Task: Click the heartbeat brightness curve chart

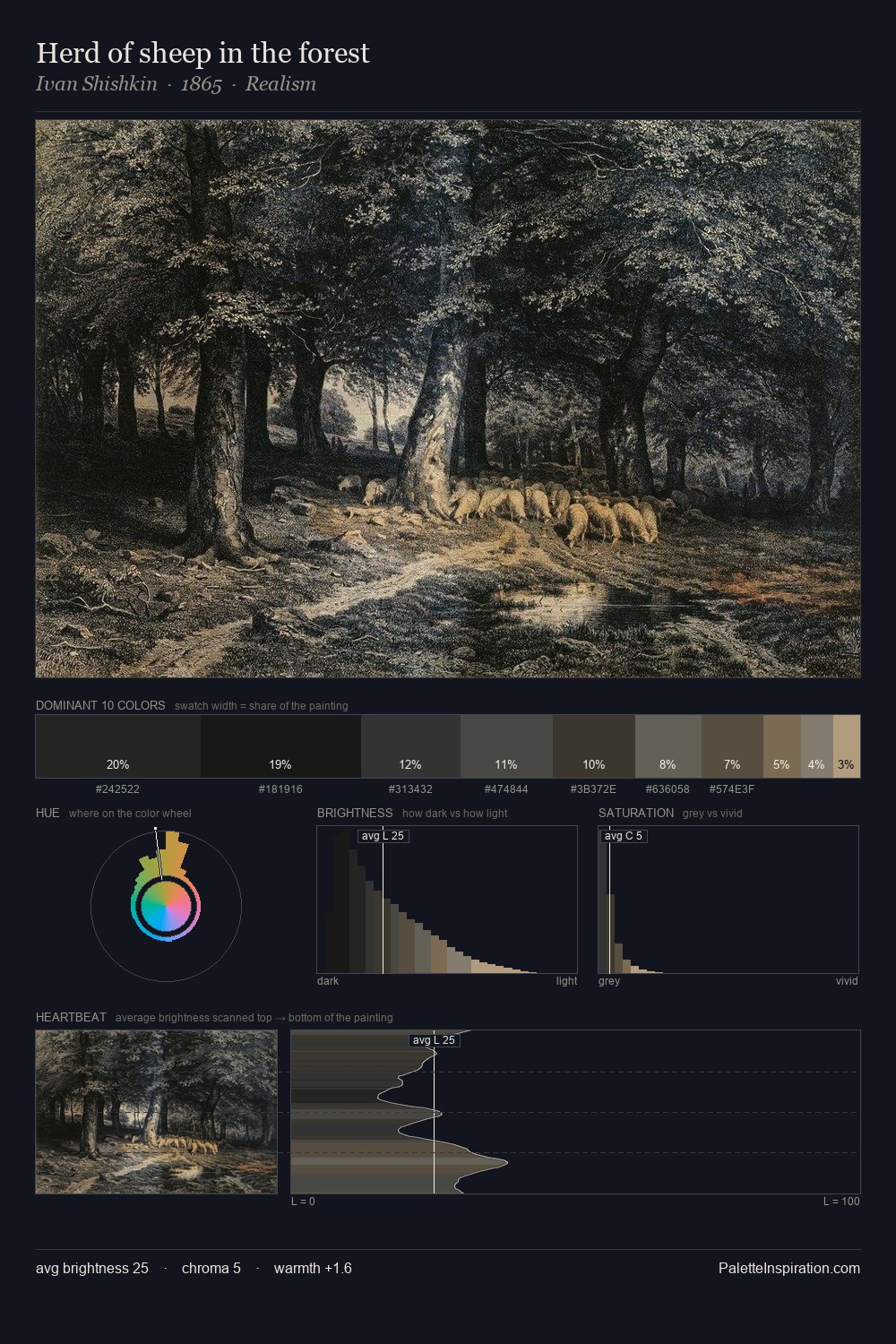Action: tap(575, 1112)
